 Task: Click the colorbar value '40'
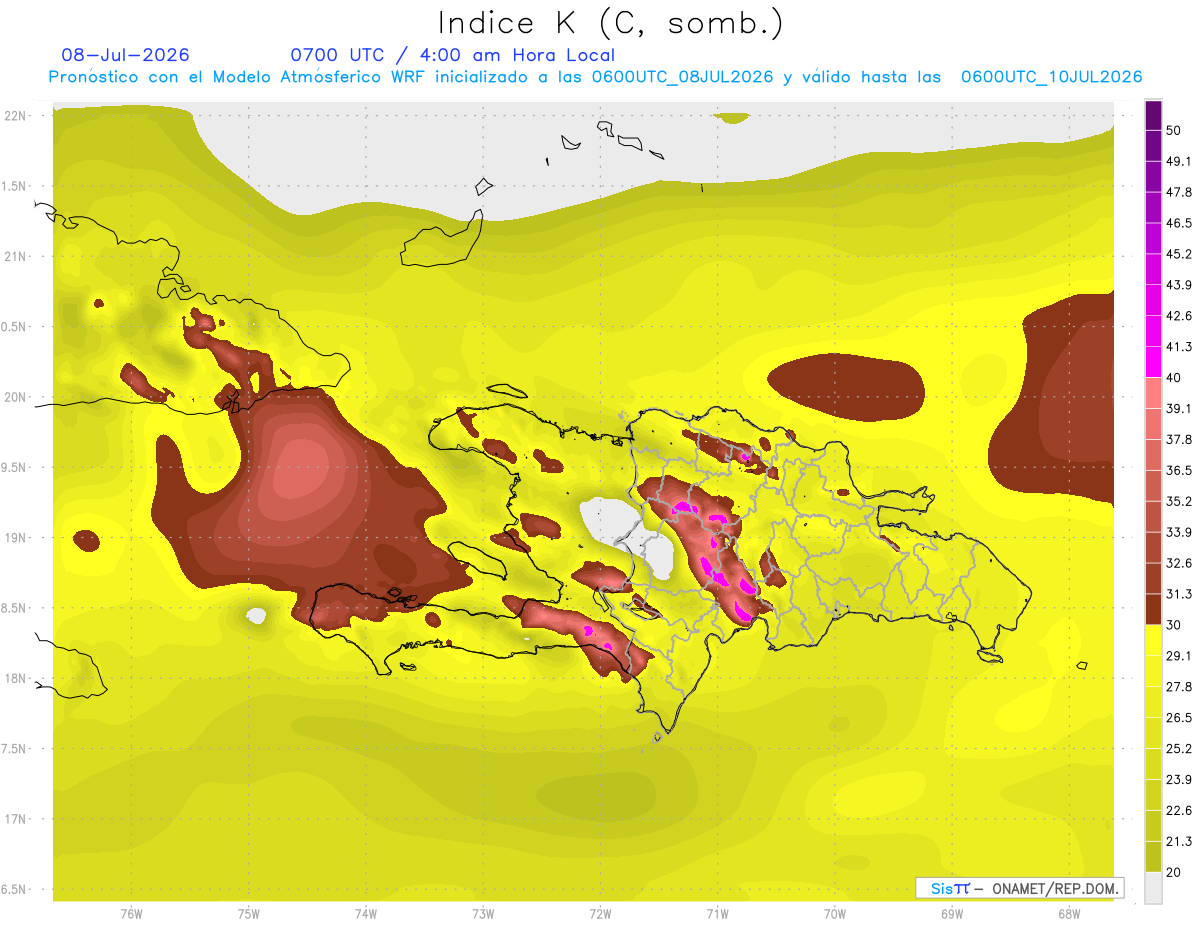coord(1174,378)
